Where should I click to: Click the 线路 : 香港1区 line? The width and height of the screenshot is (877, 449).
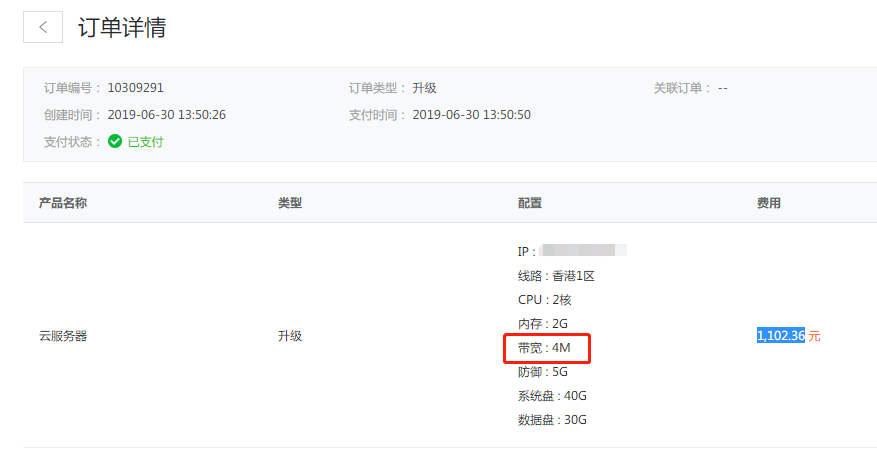coord(556,276)
